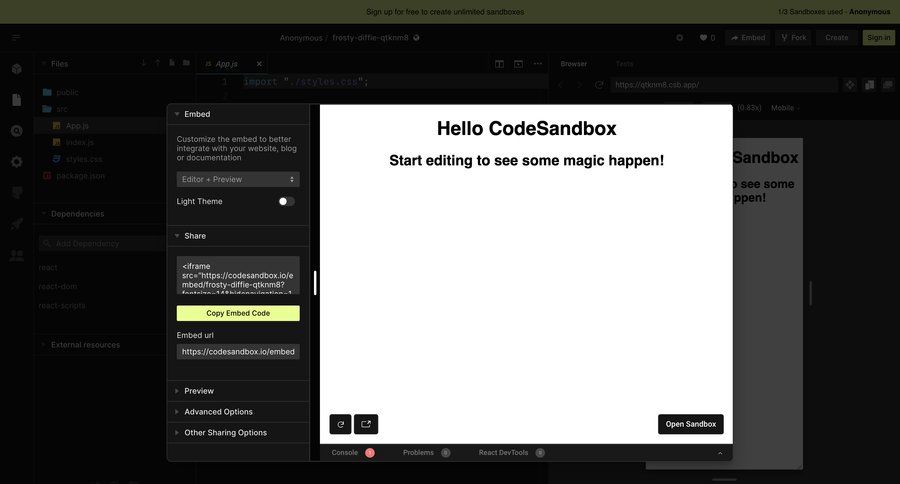Select the Tests tab in the preview pane
The image size is (900, 484).
click(624, 64)
